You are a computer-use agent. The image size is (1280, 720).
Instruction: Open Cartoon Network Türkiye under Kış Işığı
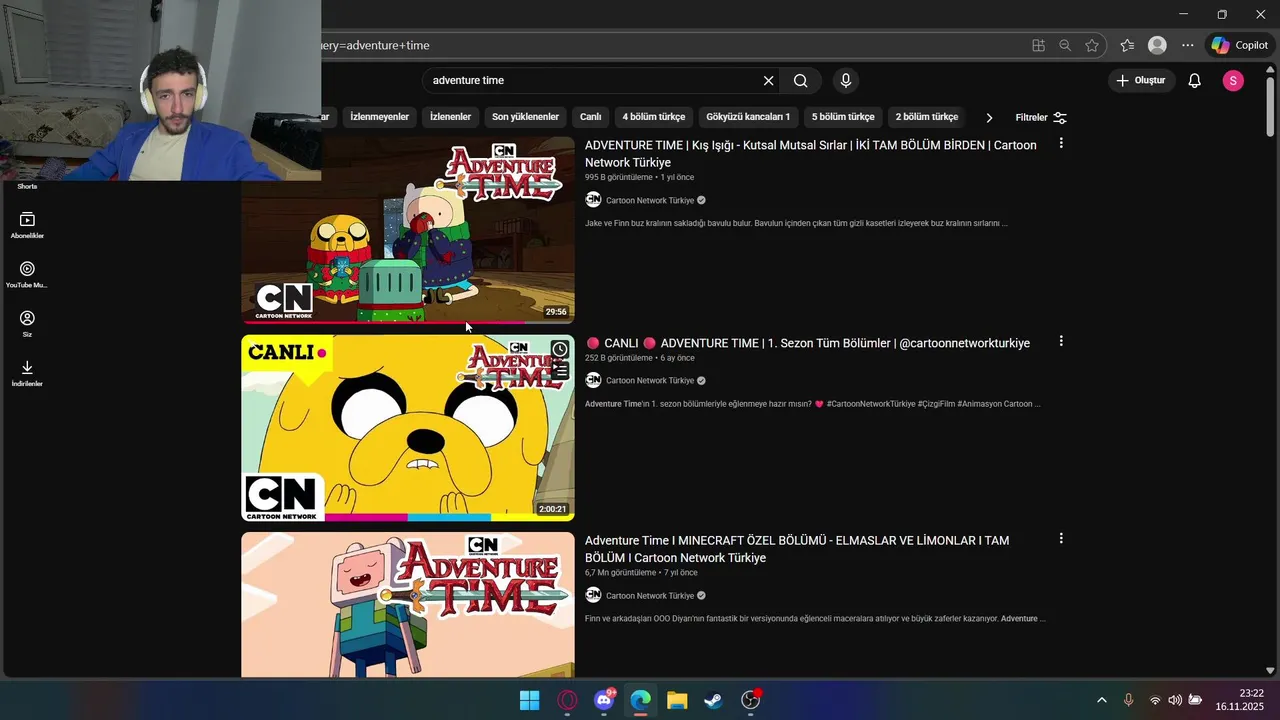tap(650, 200)
